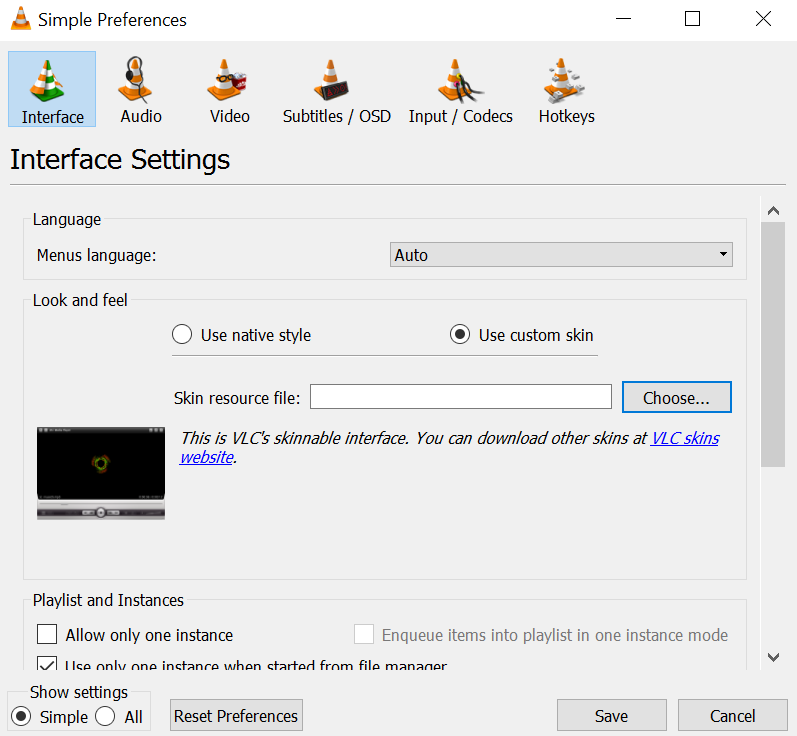The width and height of the screenshot is (797, 736).
Task: Click scrollbar down arrow
Action: coord(772,657)
